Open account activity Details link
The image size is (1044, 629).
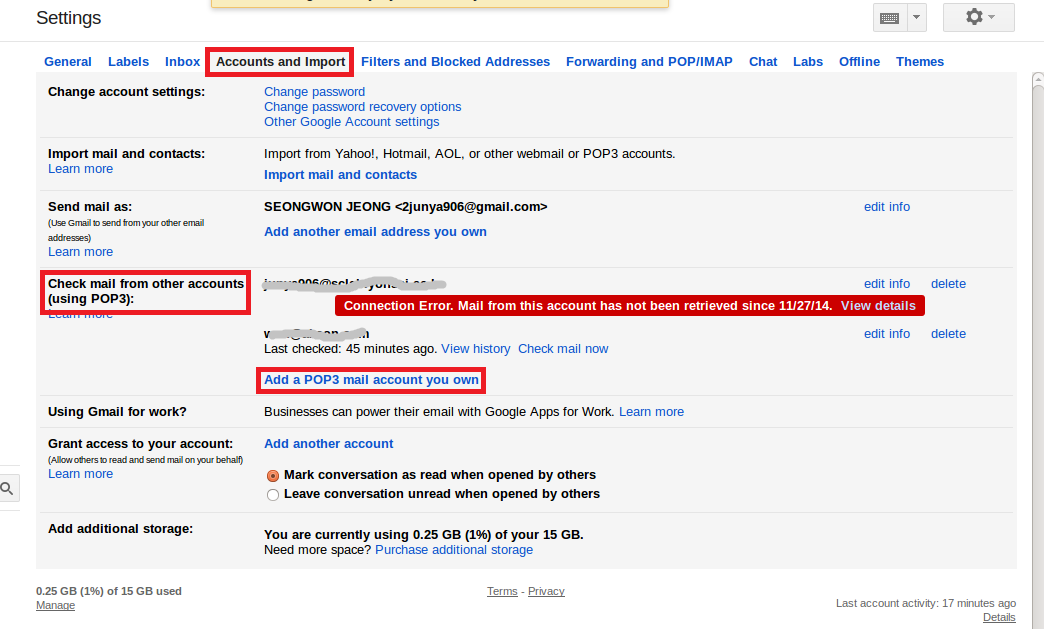(999, 618)
